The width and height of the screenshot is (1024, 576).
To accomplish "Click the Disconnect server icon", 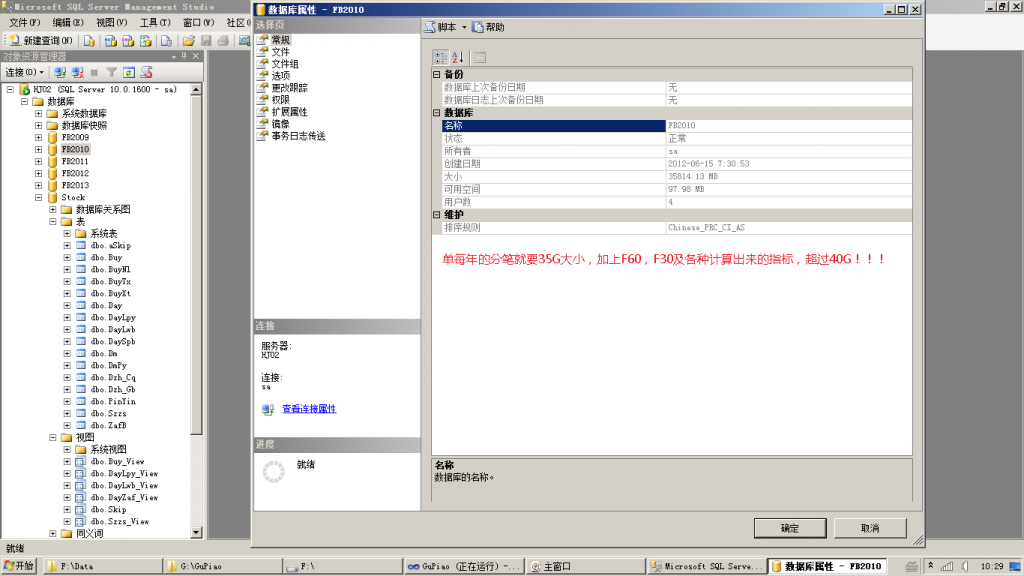I will coord(78,72).
